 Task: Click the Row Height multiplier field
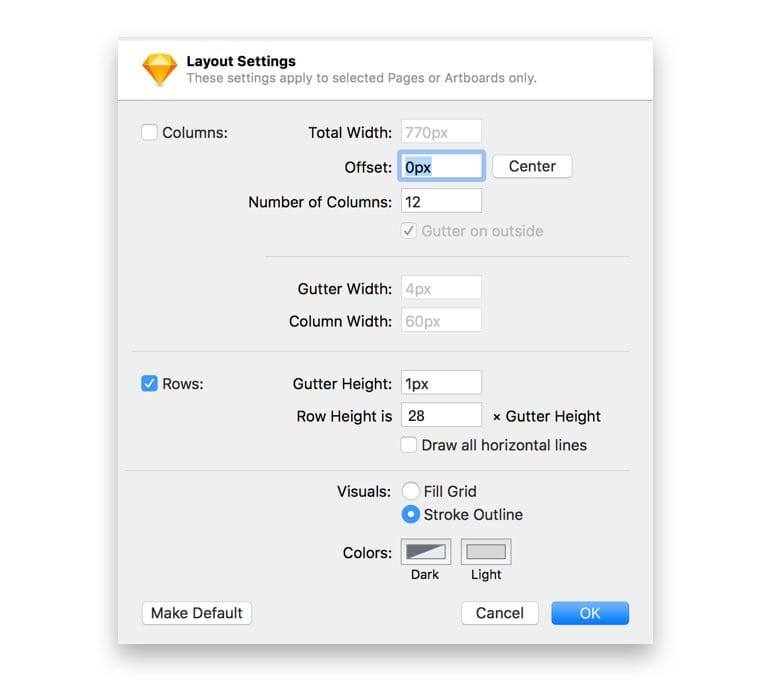(x=441, y=415)
